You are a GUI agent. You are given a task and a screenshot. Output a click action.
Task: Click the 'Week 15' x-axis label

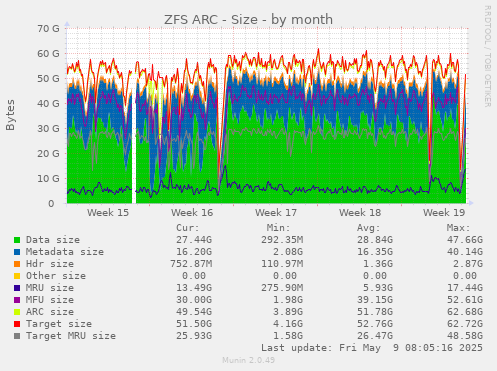(108, 213)
